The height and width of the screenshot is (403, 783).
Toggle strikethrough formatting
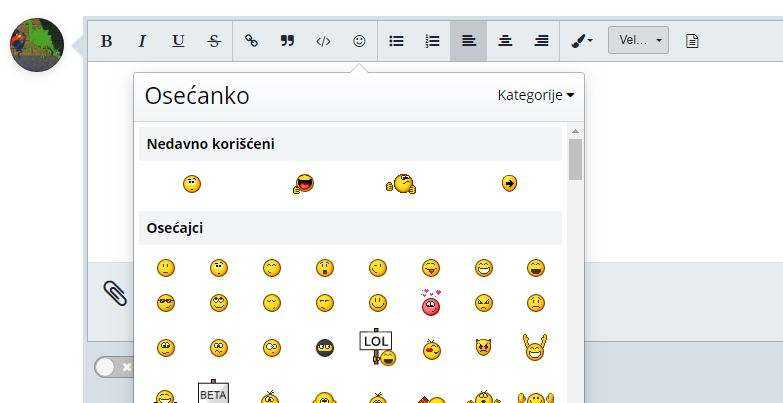(x=214, y=41)
